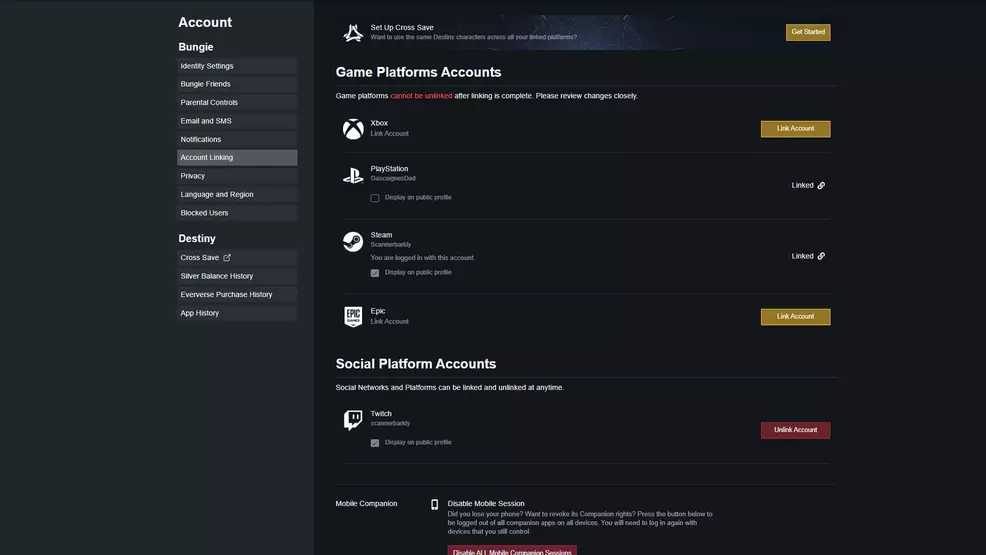
Task: Open Privacy settings
Action: 237,176
